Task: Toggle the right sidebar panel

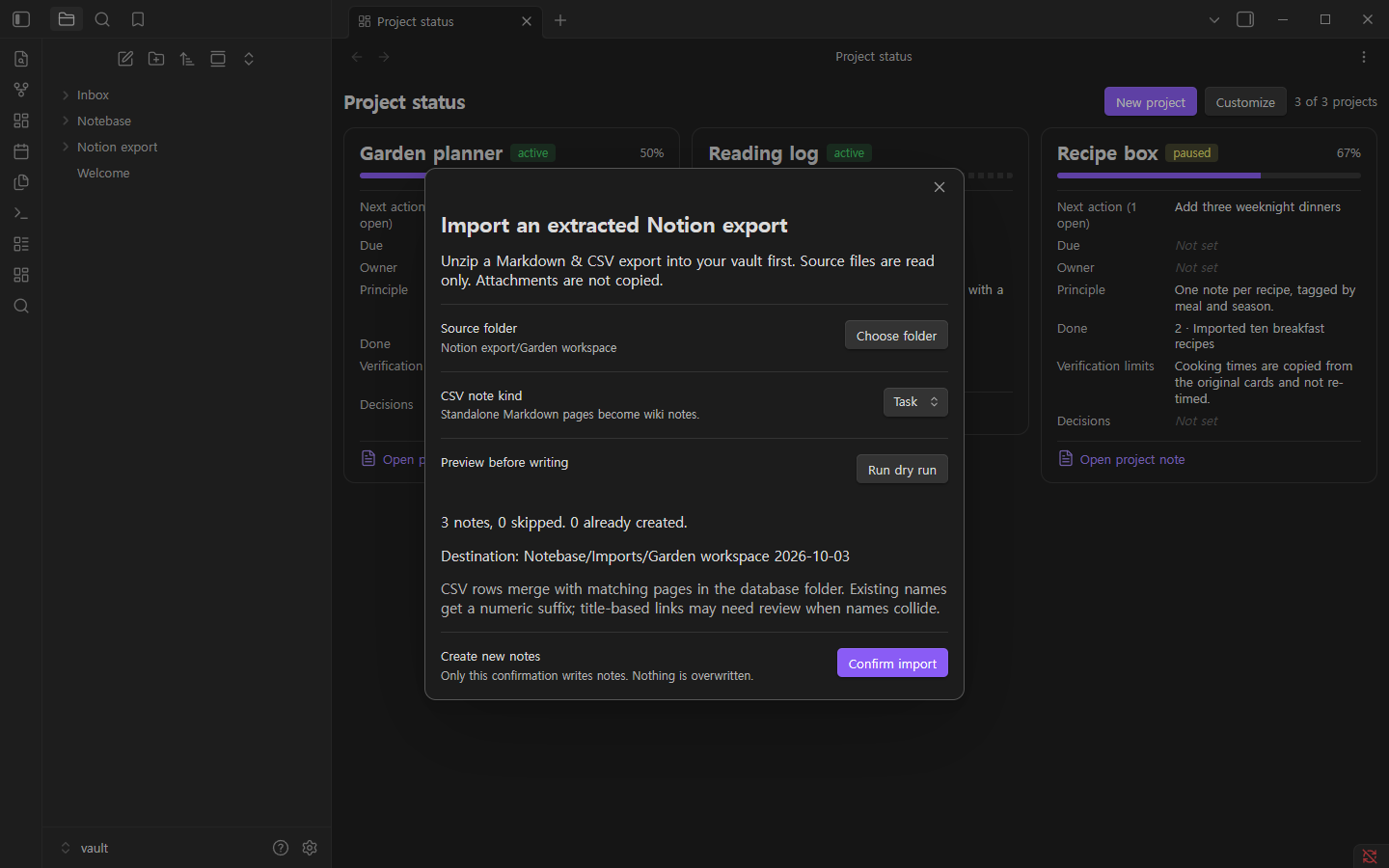Action: pyautogui.click(x=1245, y=19)
